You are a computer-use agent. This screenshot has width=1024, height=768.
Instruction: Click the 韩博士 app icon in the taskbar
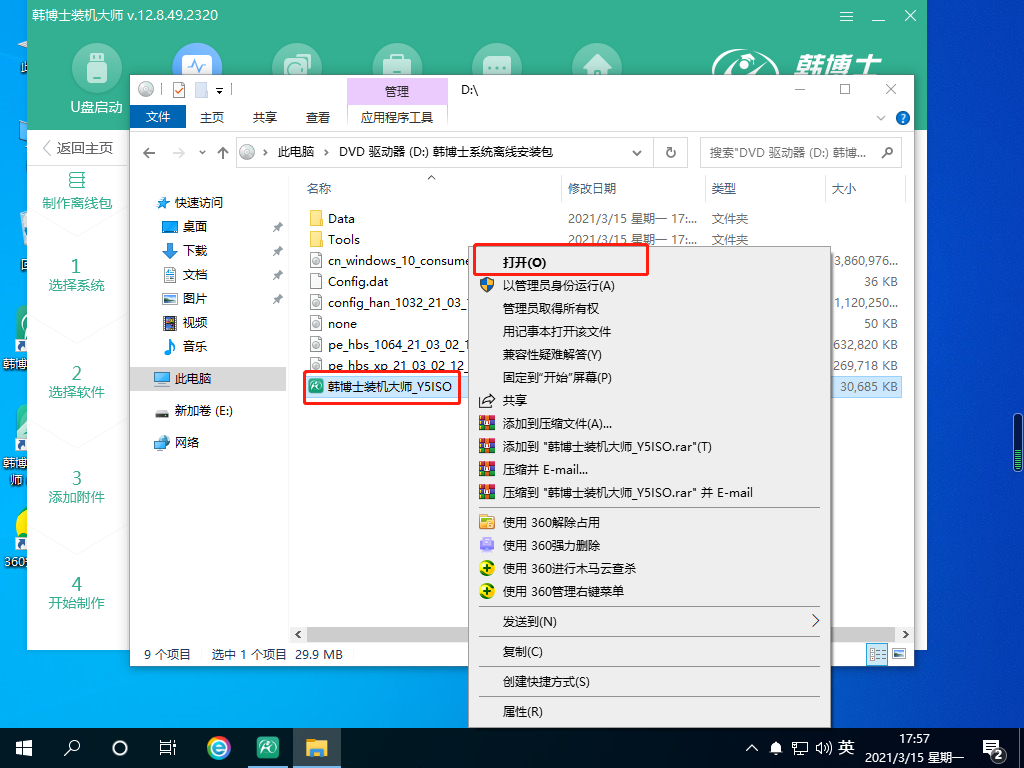coord(267,747)
